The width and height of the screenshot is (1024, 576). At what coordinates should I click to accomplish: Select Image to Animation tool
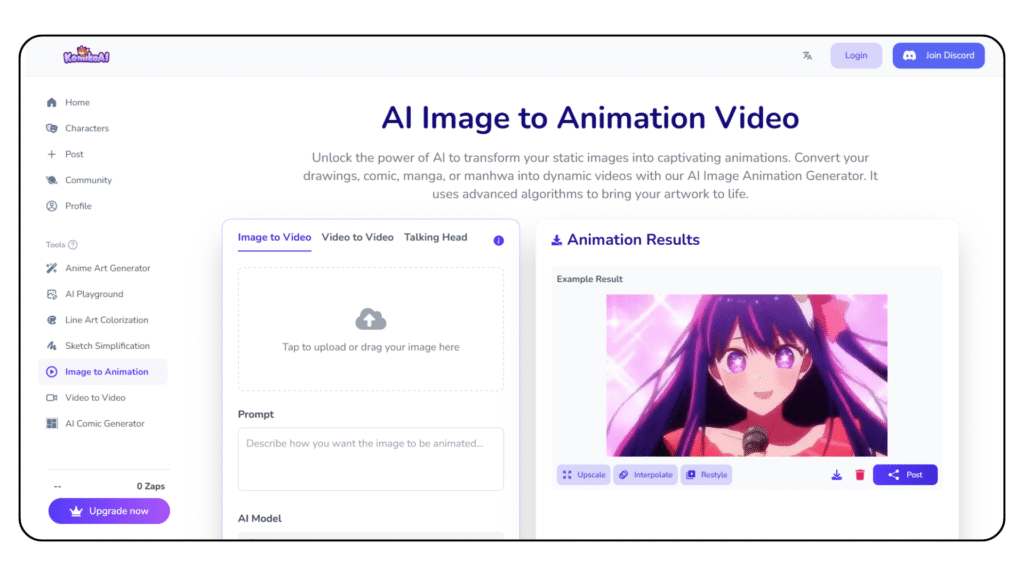pyautogui.click(x=103, y=372)
